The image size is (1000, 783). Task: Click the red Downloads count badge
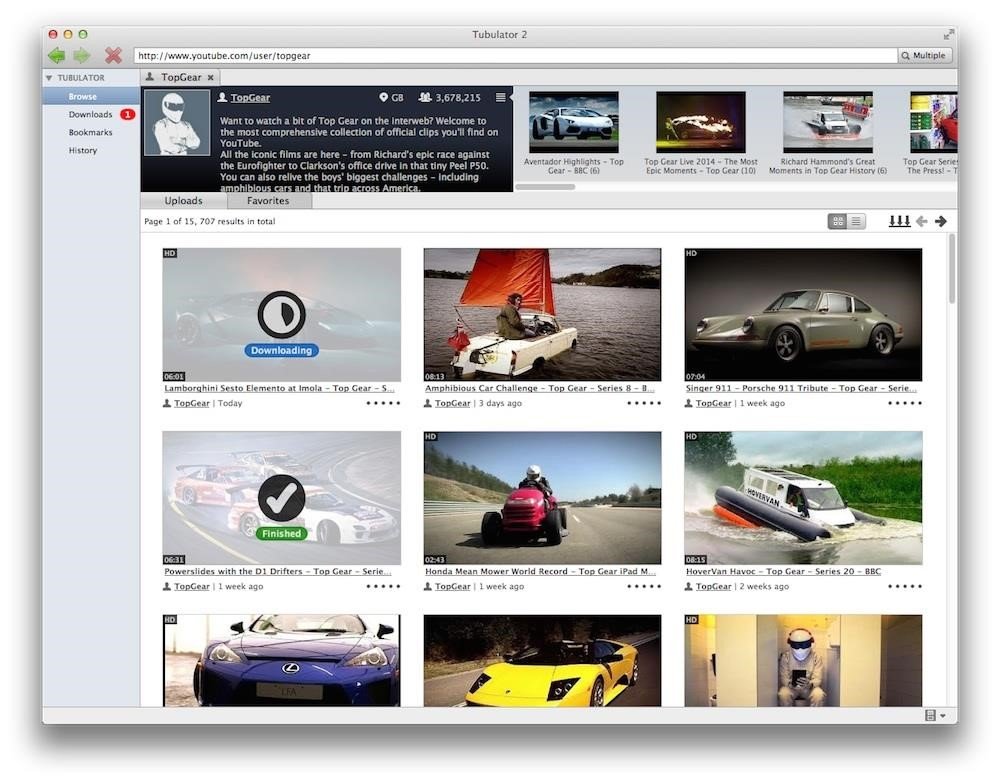click(128, 115)
